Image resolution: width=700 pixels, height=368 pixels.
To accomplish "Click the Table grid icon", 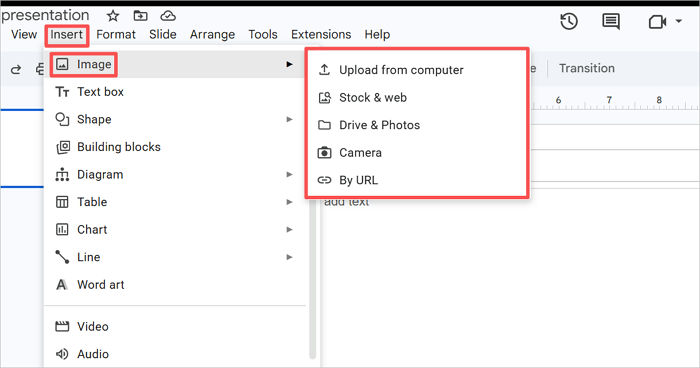I will pyautogui.click(x=62, y=202).
